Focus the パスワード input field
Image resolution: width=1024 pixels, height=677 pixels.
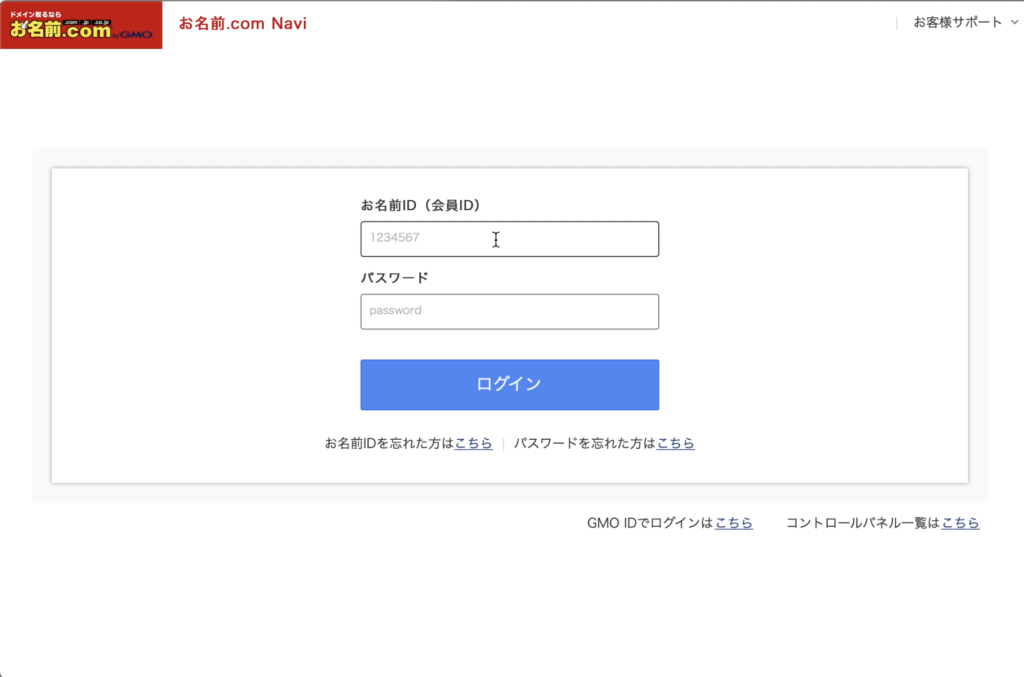(x=509, y=311)
